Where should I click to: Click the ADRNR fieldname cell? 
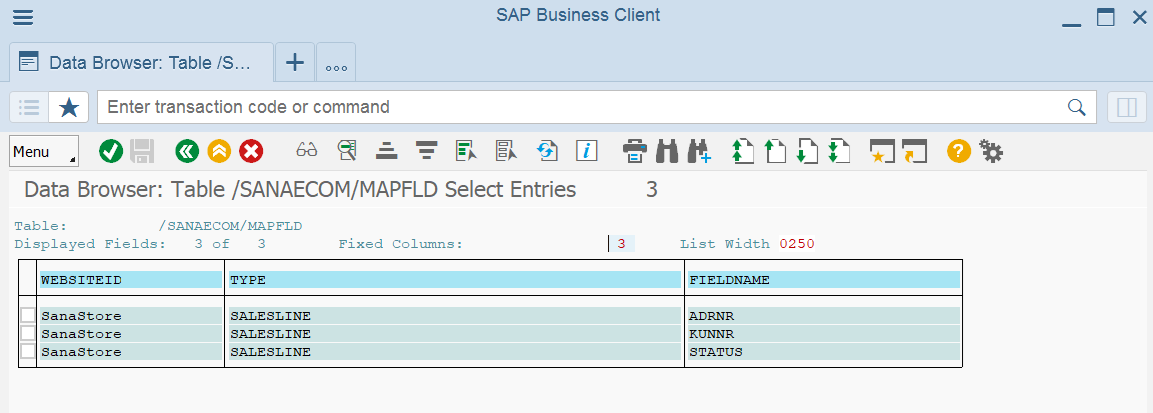(824, 315)
